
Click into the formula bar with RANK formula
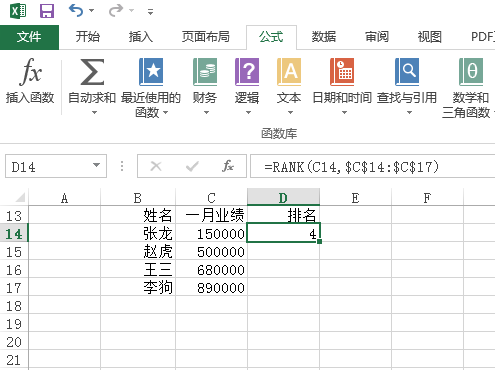(x=372, y=166)
